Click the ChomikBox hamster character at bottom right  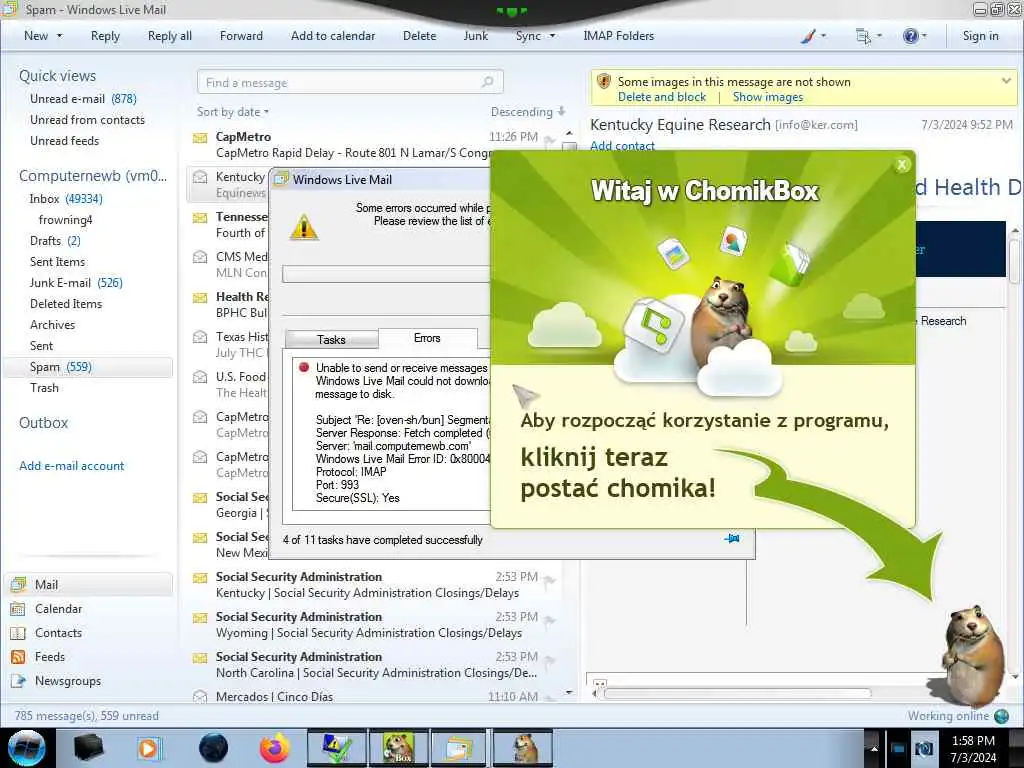pyautogui.click(x=972, y=655)
